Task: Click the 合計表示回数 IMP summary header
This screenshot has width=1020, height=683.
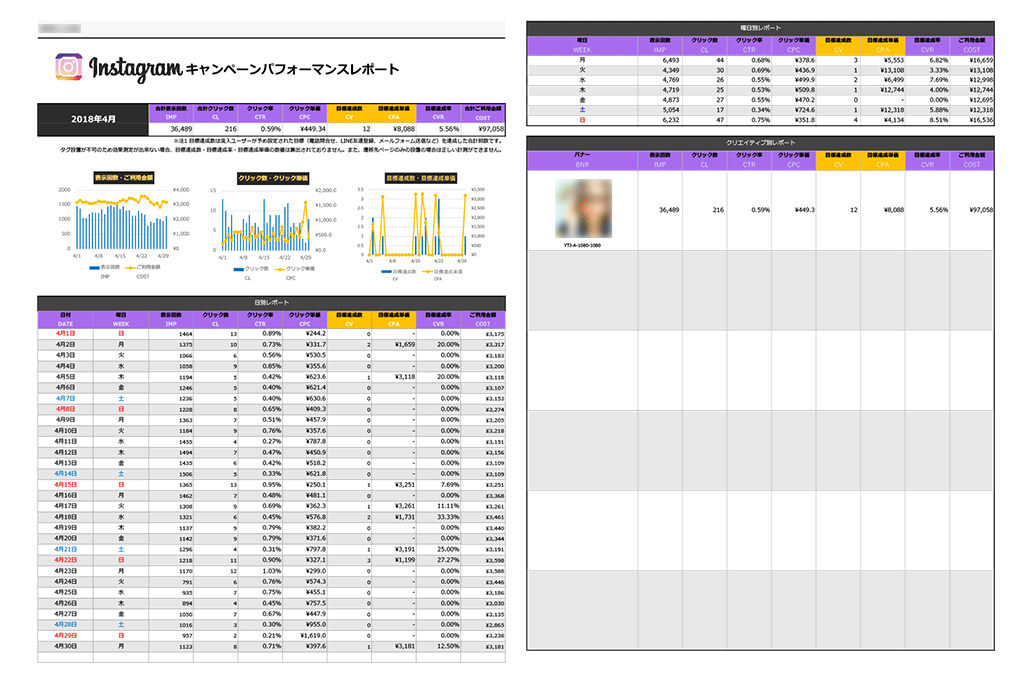Action: pos(169,111)
